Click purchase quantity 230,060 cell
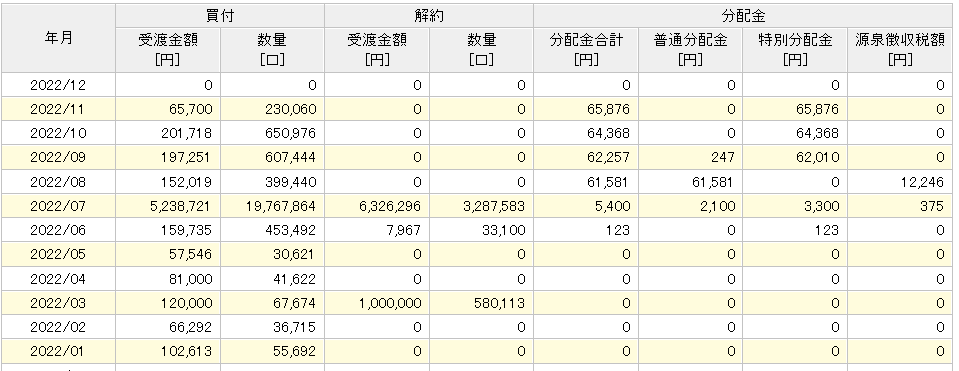This screenshot has width=959, height=371. [272, 109]
